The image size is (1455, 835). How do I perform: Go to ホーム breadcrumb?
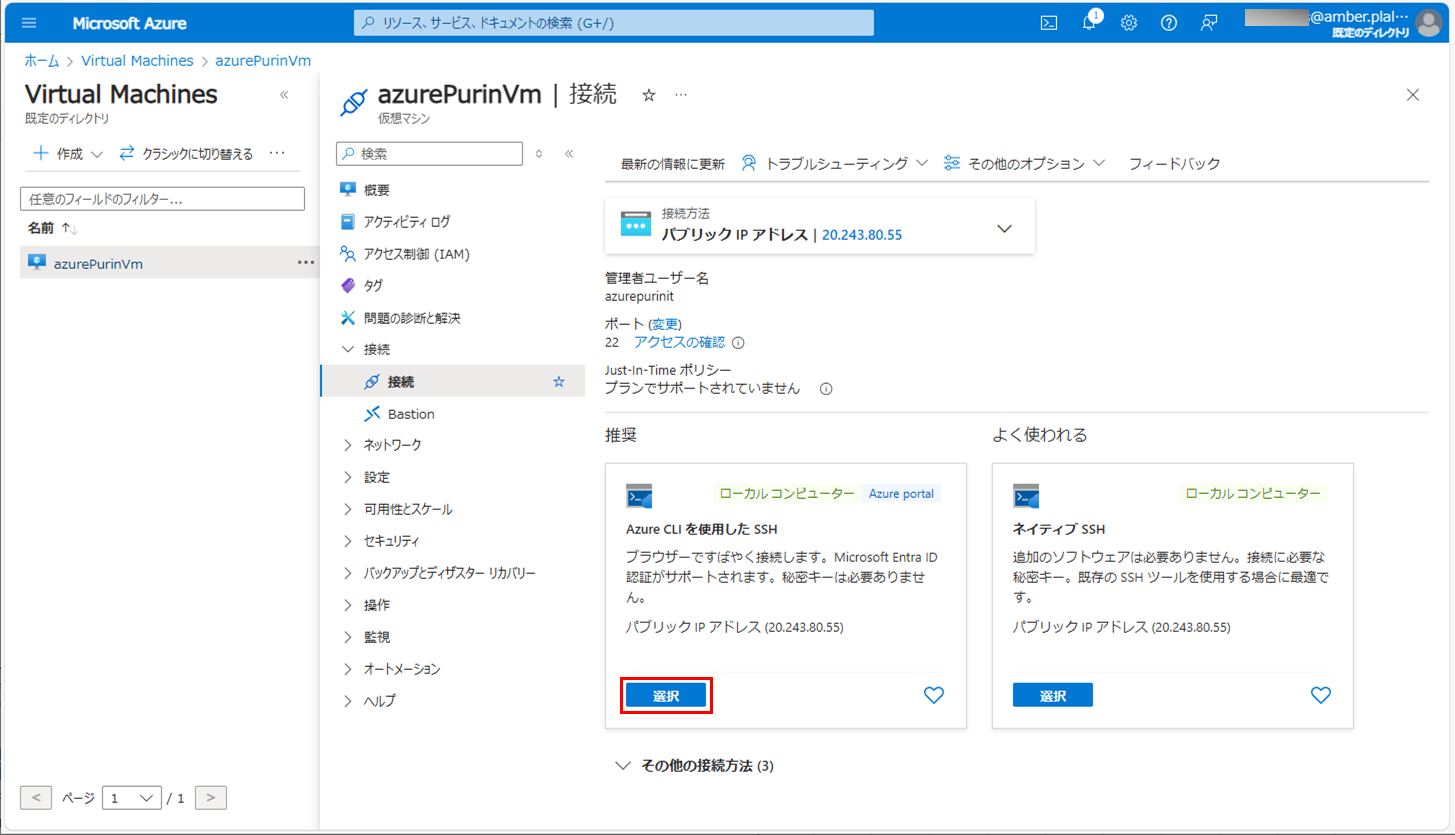(42, 60)
